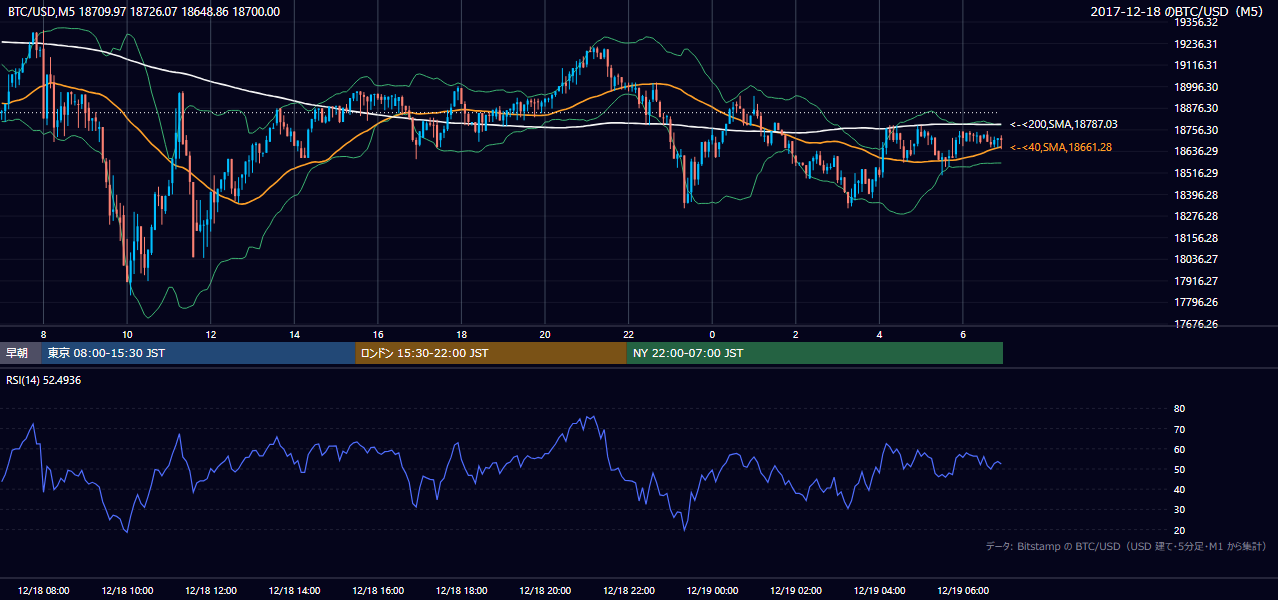The image size is (1278, 600).
Task: Click the ロンドン 15:30-22:00 JST session bar
Action: pos(491,353)
